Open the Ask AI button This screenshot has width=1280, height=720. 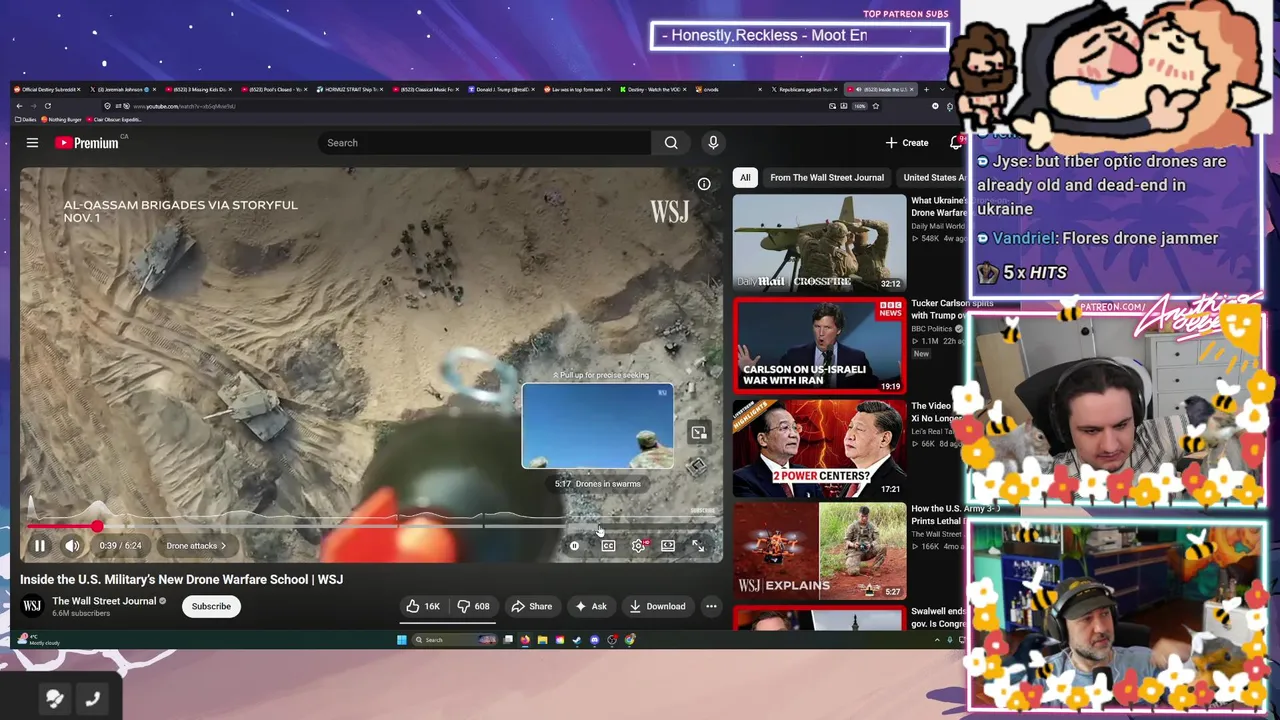pyautogui.click(x=591, y=606)
